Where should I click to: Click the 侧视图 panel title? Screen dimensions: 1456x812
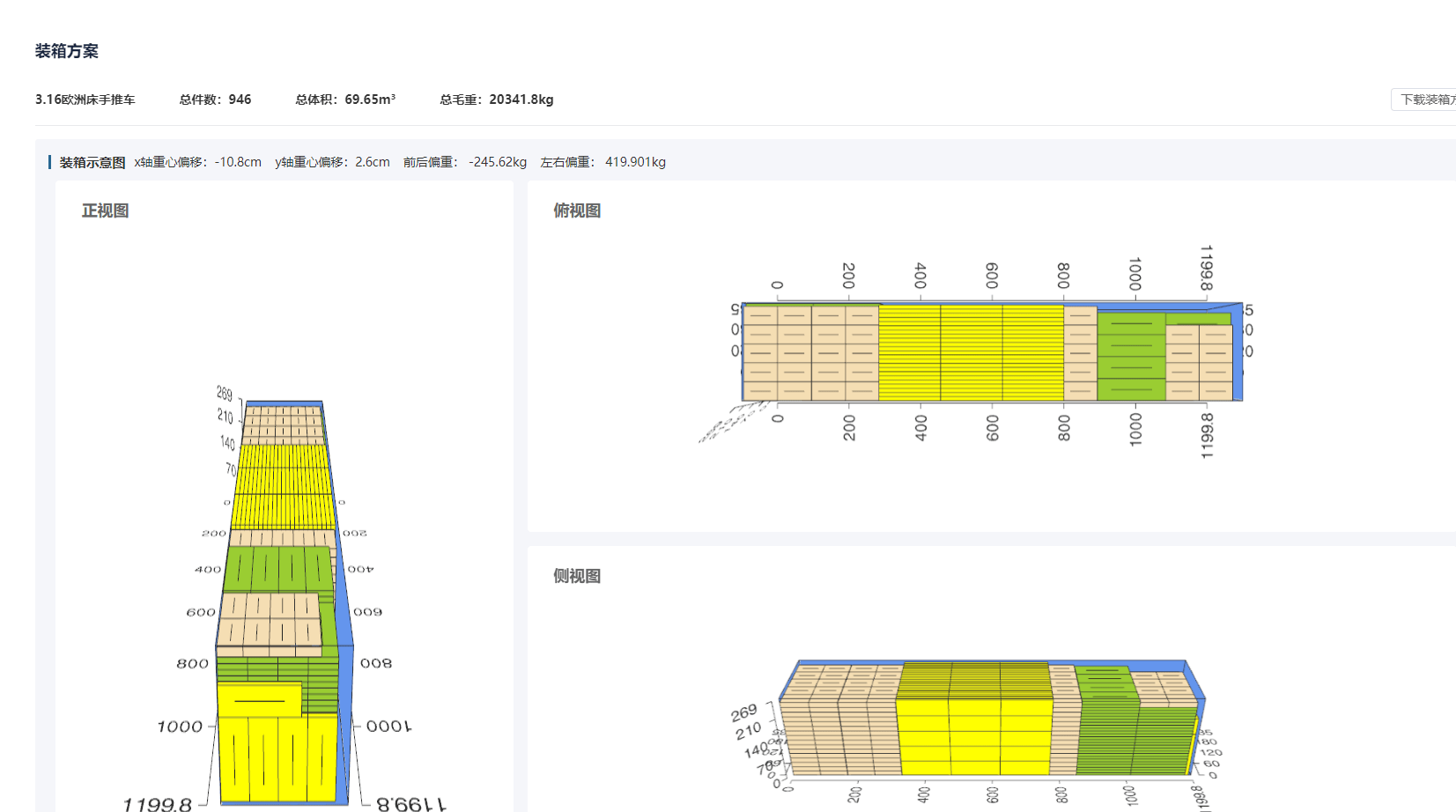pyautogui.click(x=577, y=576)
